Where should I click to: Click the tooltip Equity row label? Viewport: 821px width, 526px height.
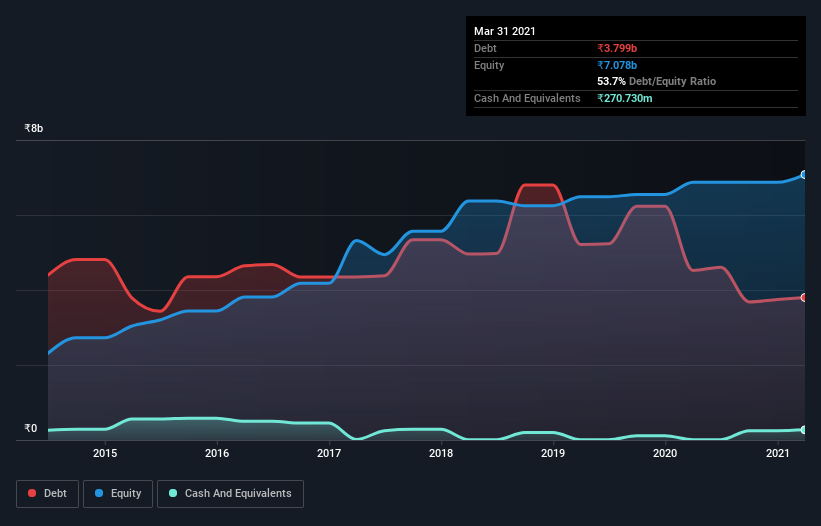tap(489, 65)
